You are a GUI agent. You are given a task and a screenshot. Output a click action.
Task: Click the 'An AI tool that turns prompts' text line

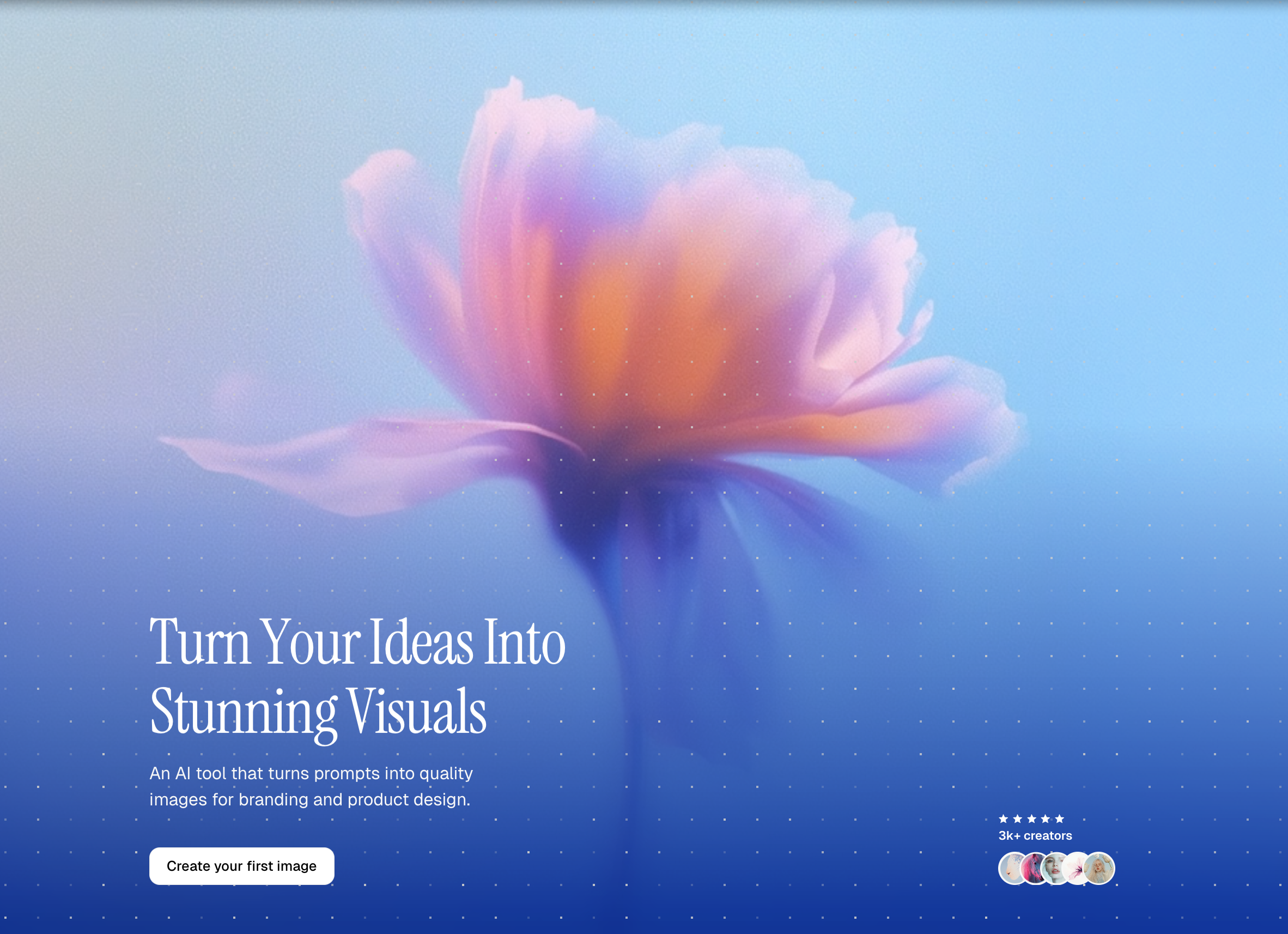311,773
